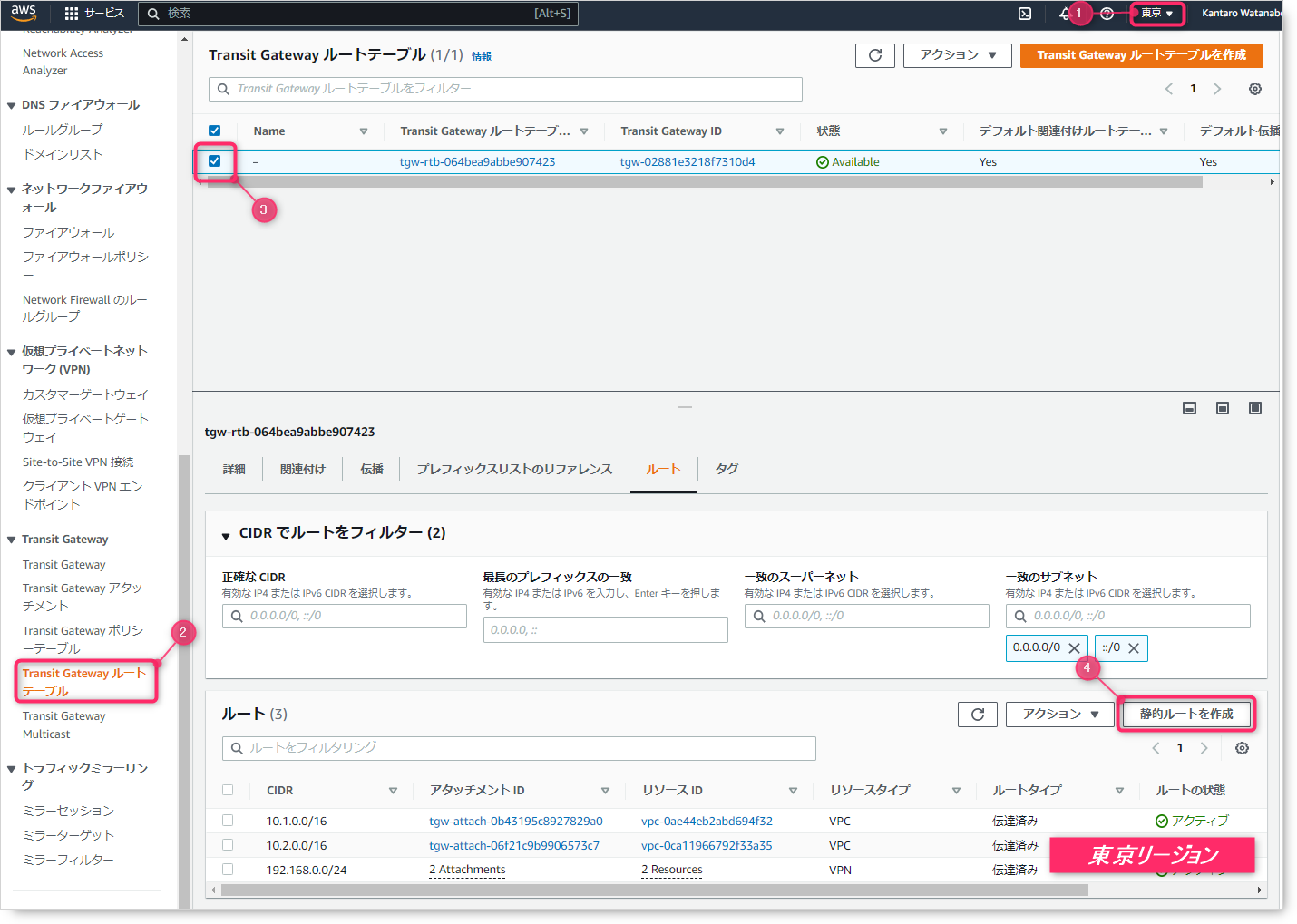Sort routes by CIDR column arrow

(393, 791)
